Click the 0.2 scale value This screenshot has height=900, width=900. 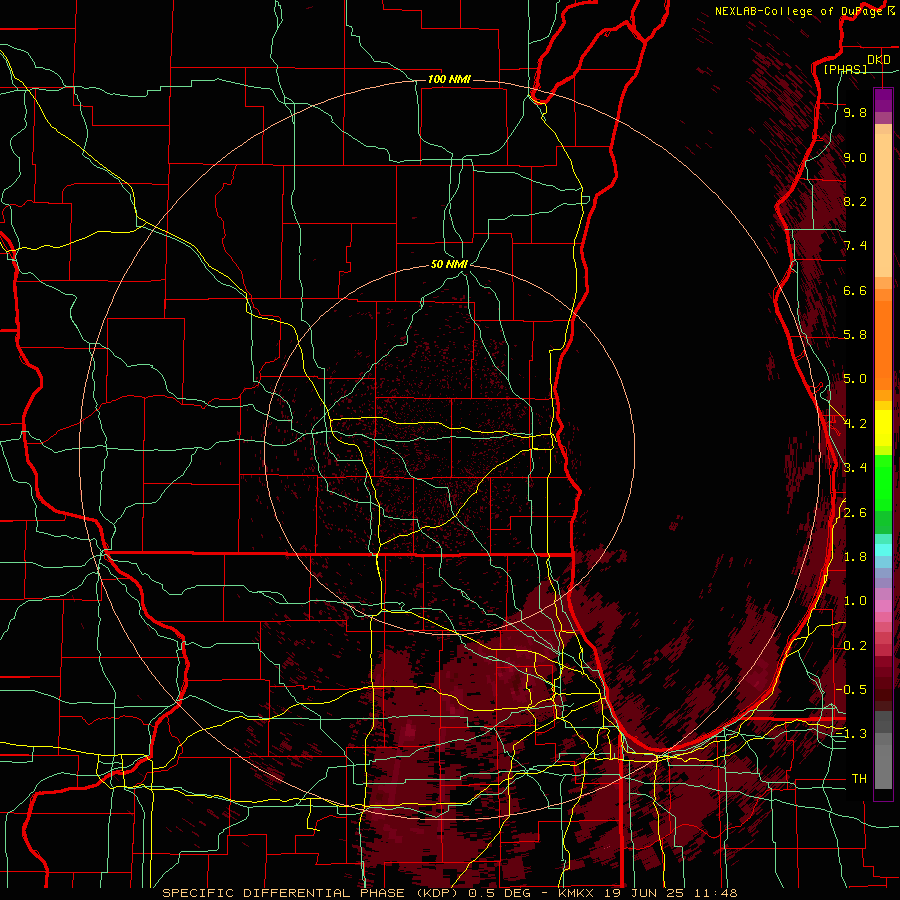point(855,646)
